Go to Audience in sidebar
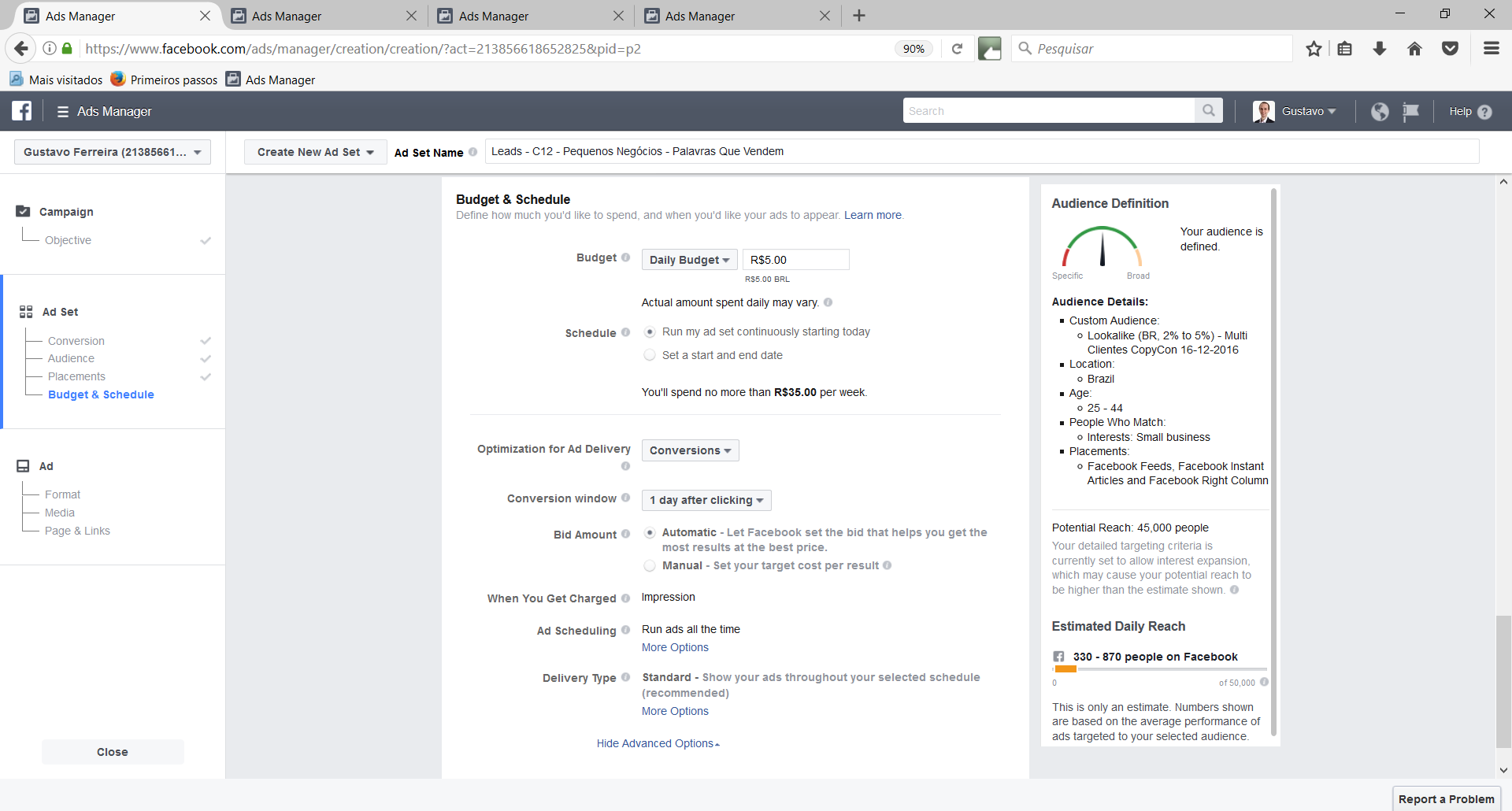Screen dimensions: 1512x811 point(71,358)
